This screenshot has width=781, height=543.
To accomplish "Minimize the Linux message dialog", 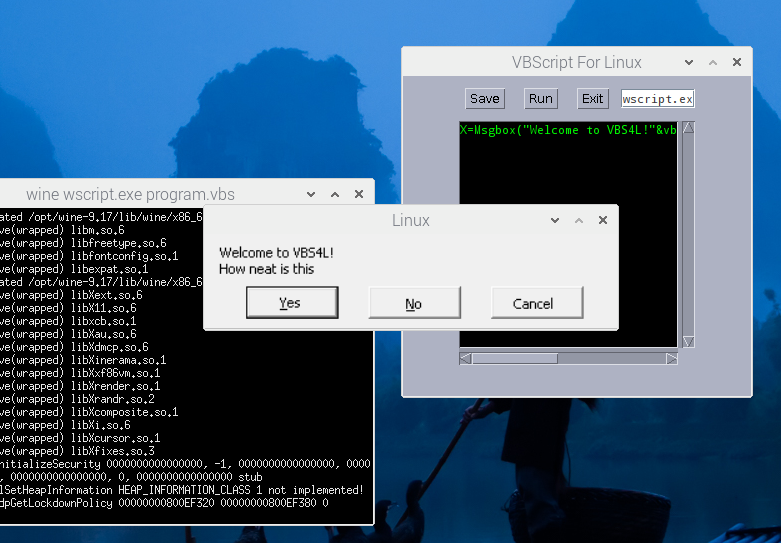I will 555,220.
